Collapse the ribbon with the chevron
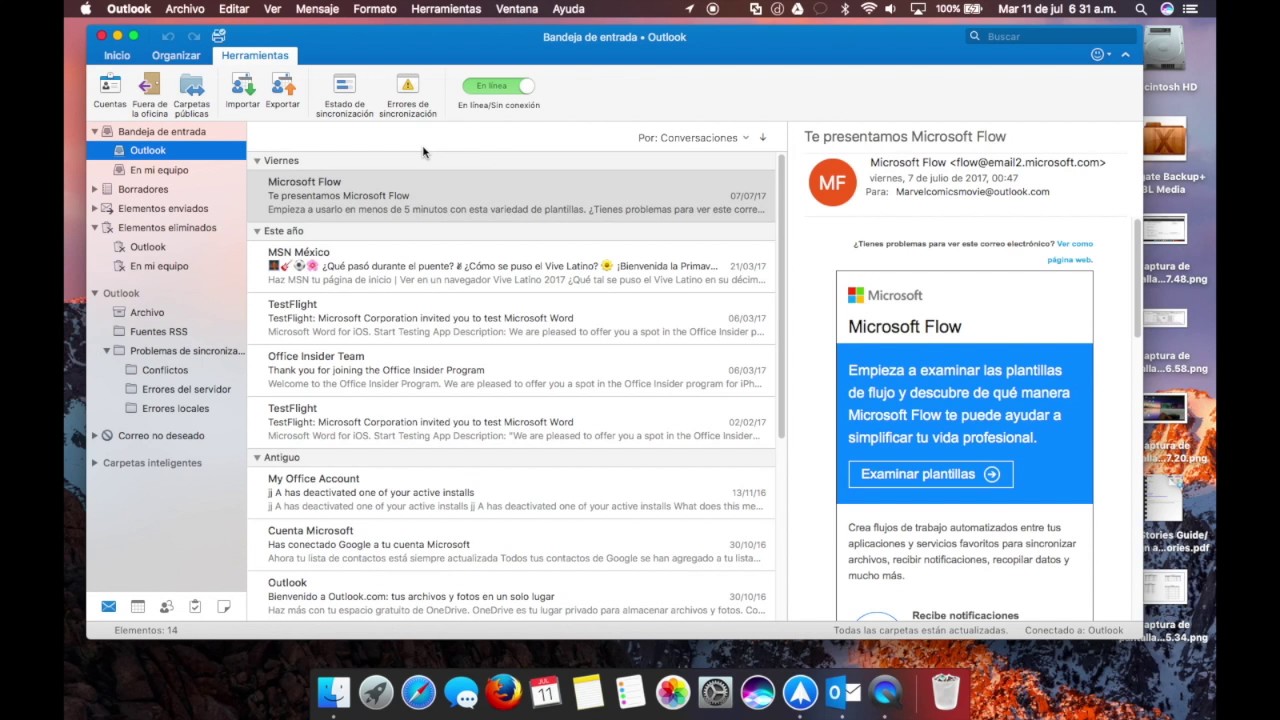The image size is (1280, 720). pos(1125,54)
